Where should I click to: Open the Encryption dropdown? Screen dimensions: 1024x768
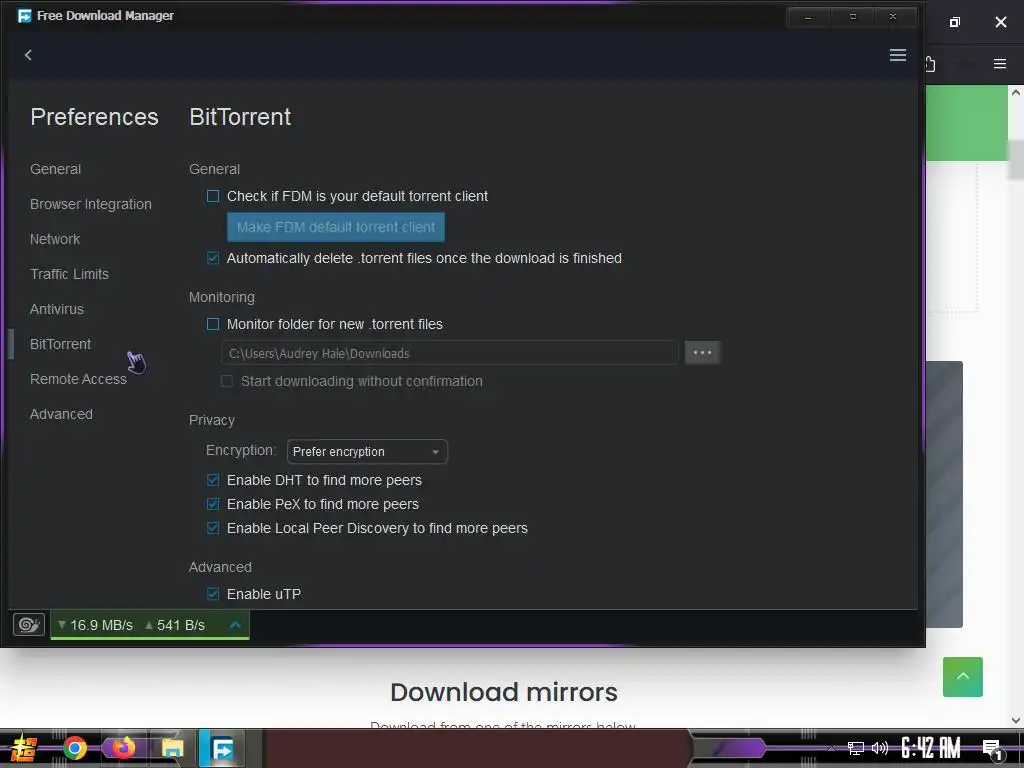coord(367,451)
